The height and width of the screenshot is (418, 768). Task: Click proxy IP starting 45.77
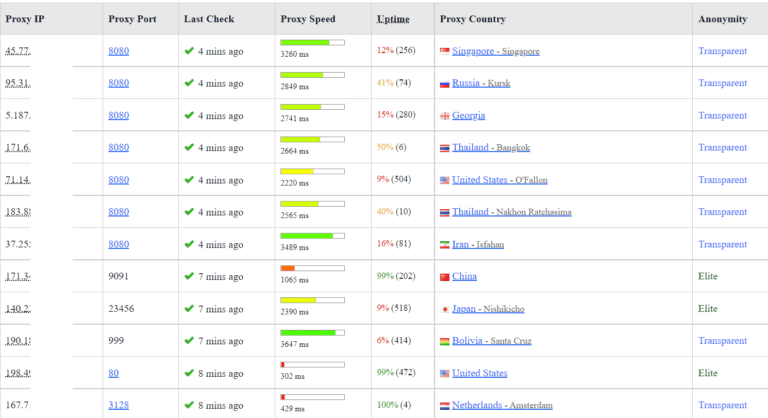[x=18, y=51]
